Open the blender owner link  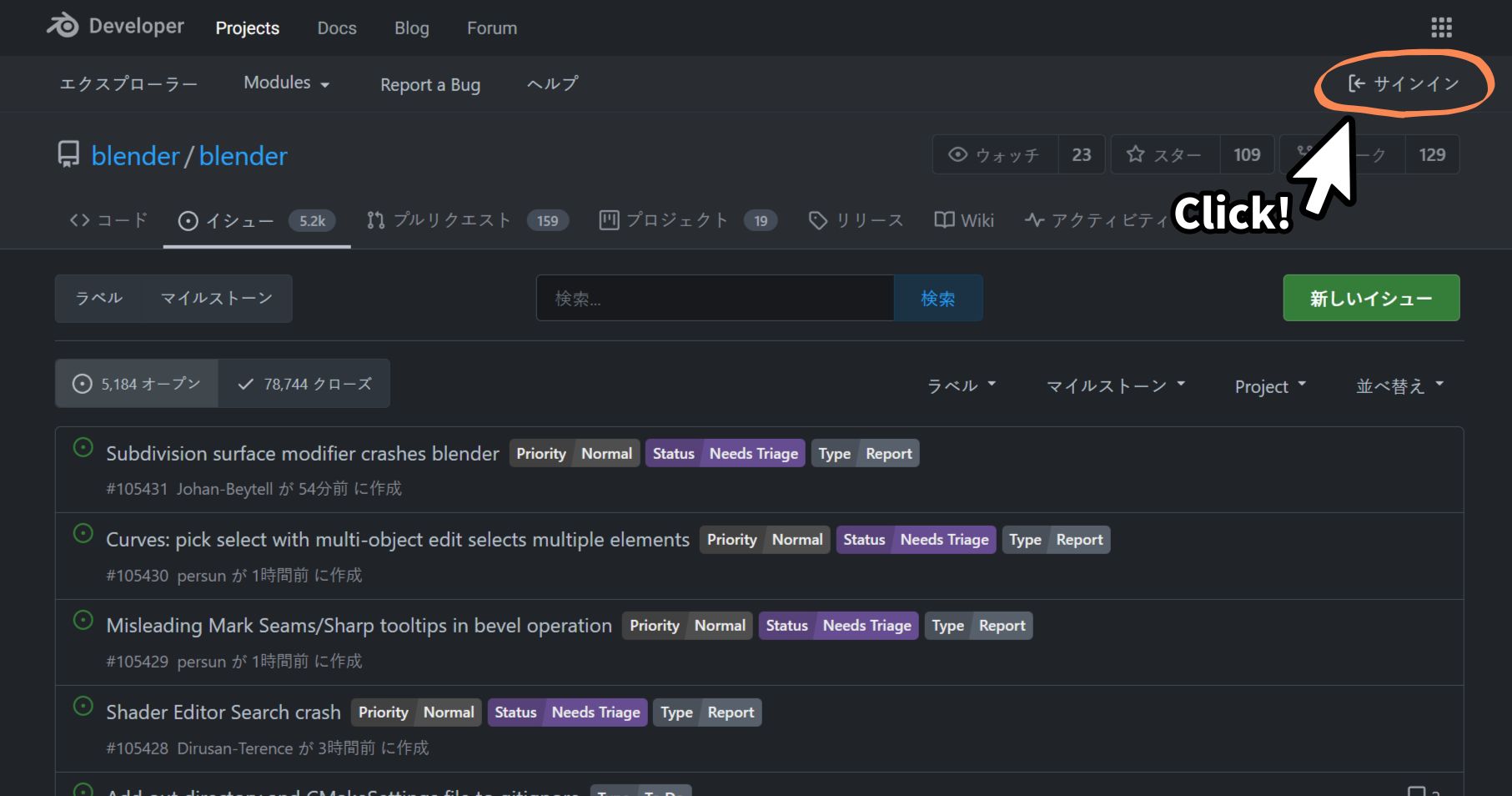[135, 156]
